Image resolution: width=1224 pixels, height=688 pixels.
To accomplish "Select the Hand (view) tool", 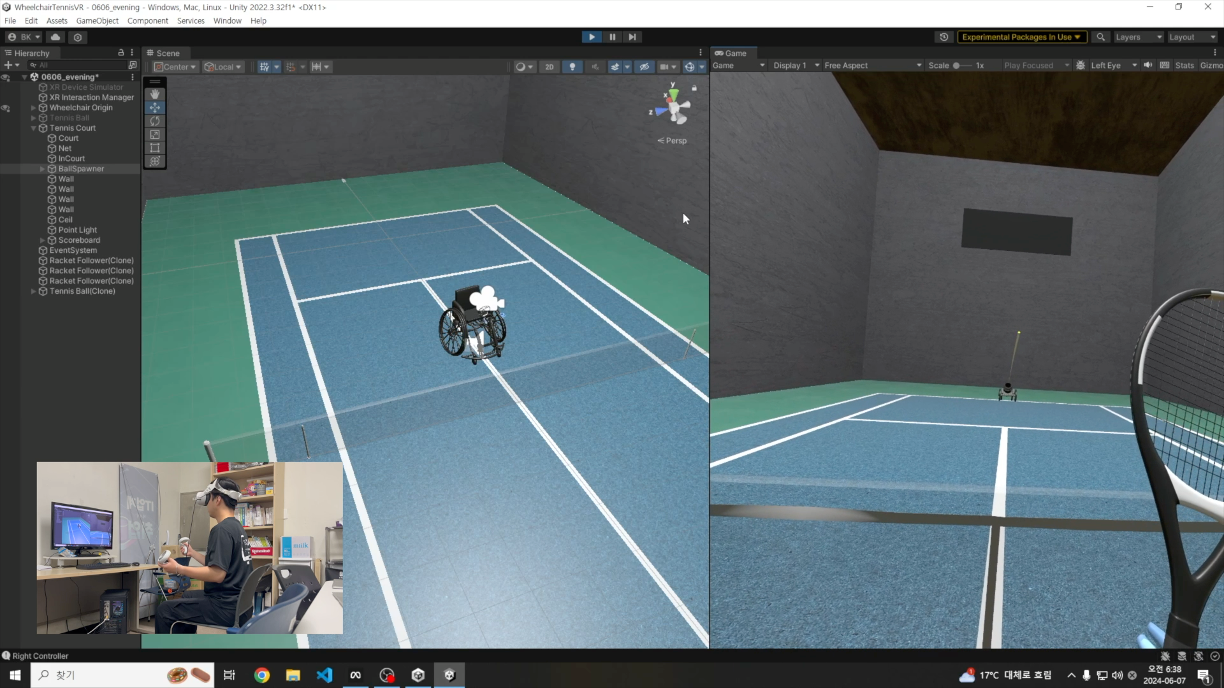I will click(x=155, y=93).
